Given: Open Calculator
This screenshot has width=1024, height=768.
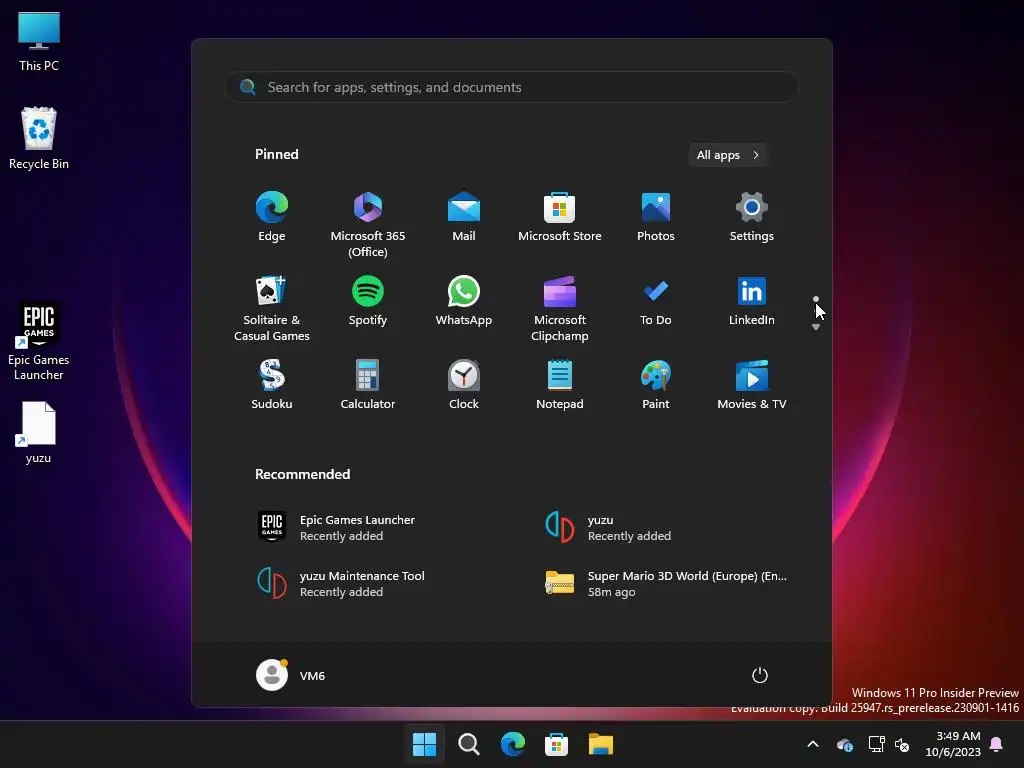Looking at the screenshot, I should tap(368, 385).
